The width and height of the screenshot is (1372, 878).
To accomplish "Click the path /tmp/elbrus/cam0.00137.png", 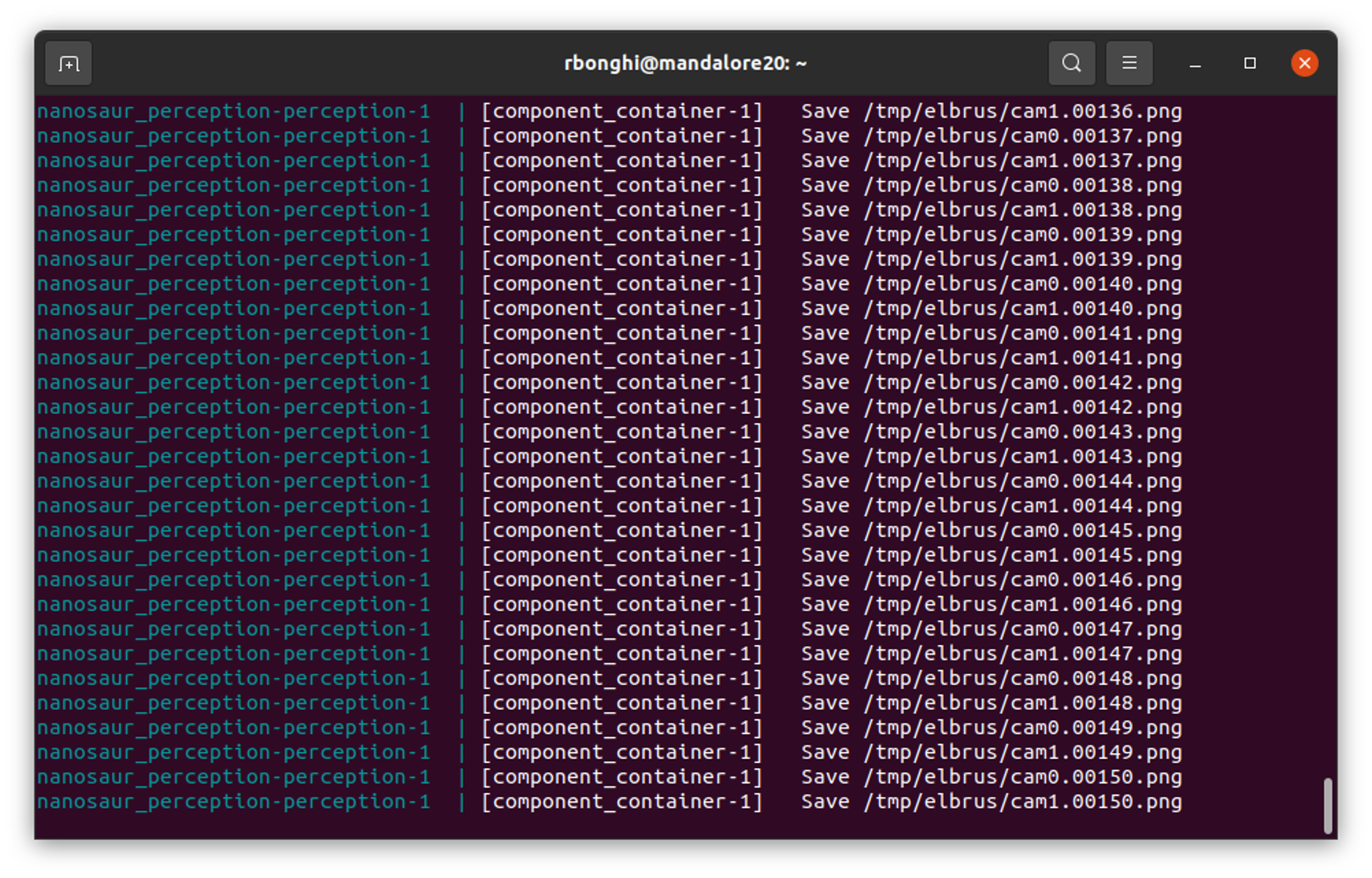I will click(x=1022, y=136).
